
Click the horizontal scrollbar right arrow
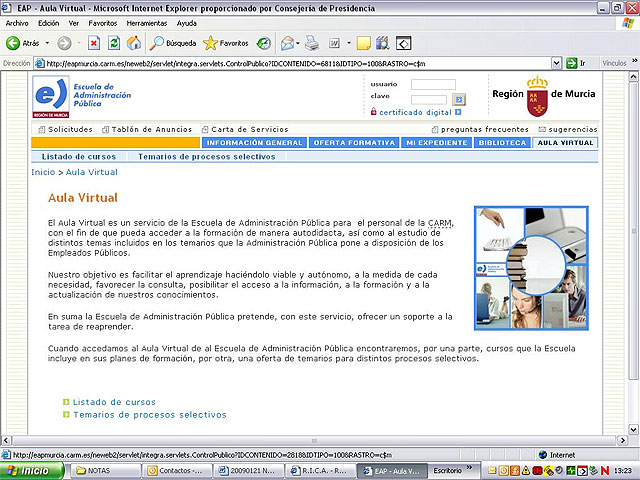coord(623,440)
